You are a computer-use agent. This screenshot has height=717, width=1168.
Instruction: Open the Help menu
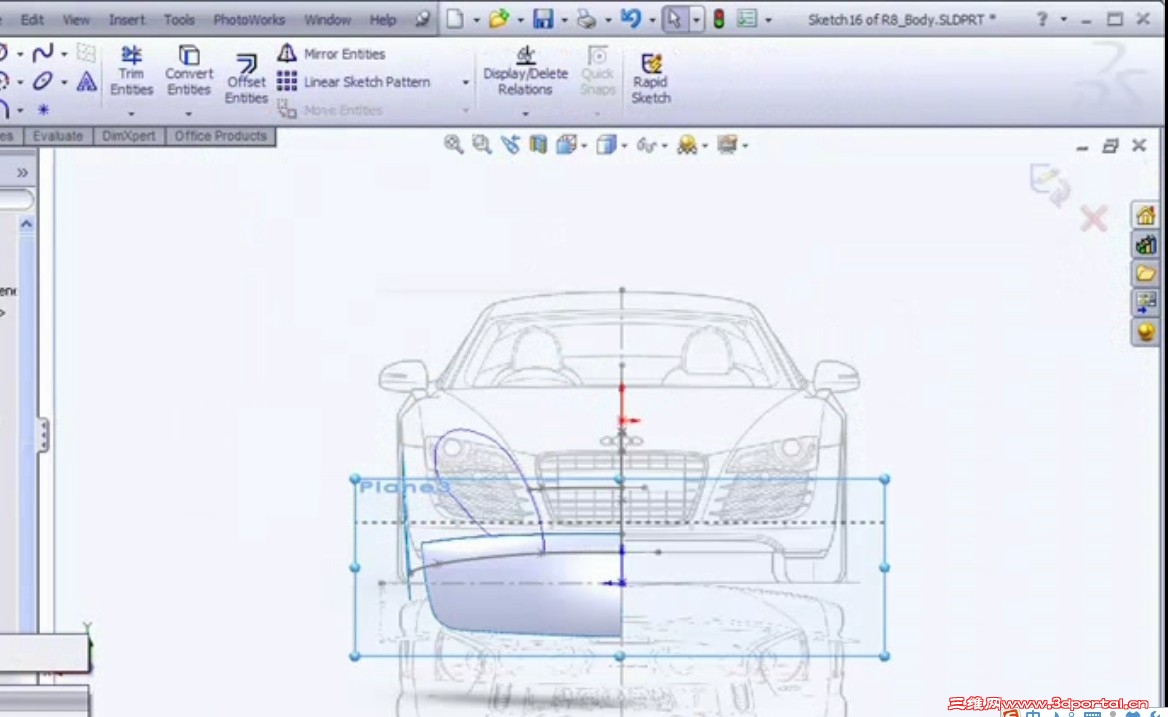(383, 20)
